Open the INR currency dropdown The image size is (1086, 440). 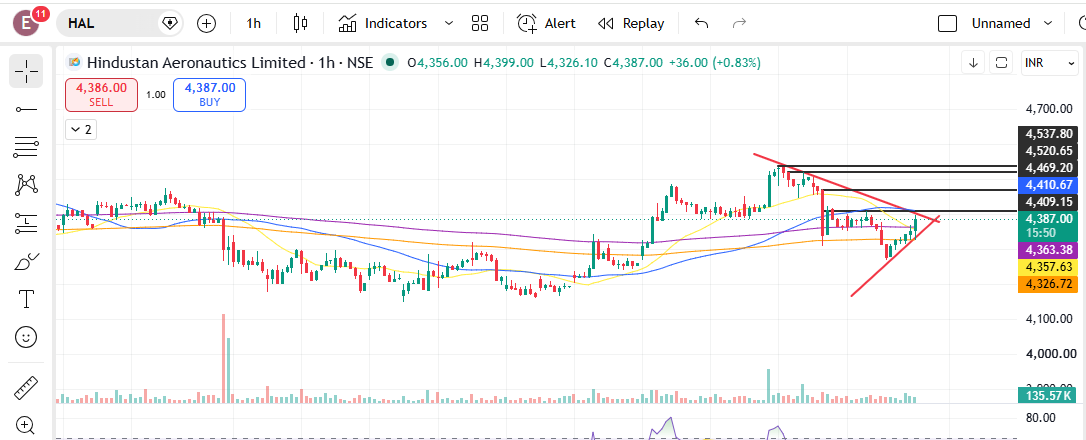1047,63
